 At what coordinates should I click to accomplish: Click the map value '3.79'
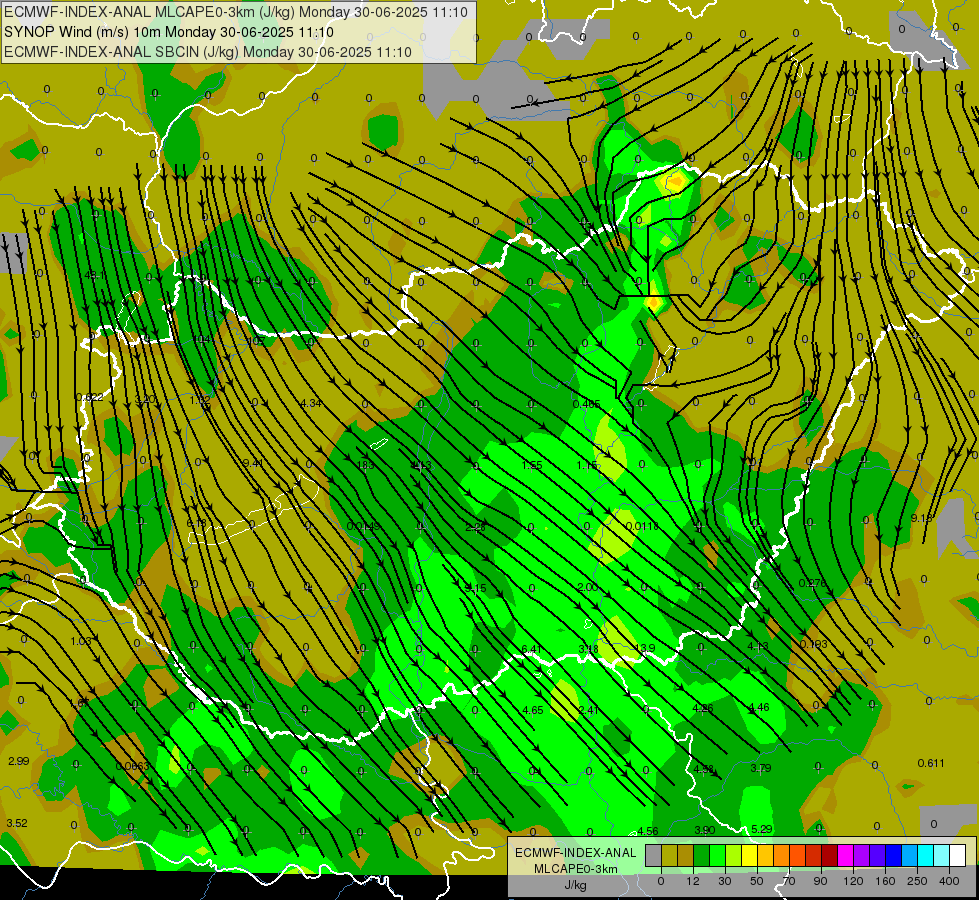point(761,768)
